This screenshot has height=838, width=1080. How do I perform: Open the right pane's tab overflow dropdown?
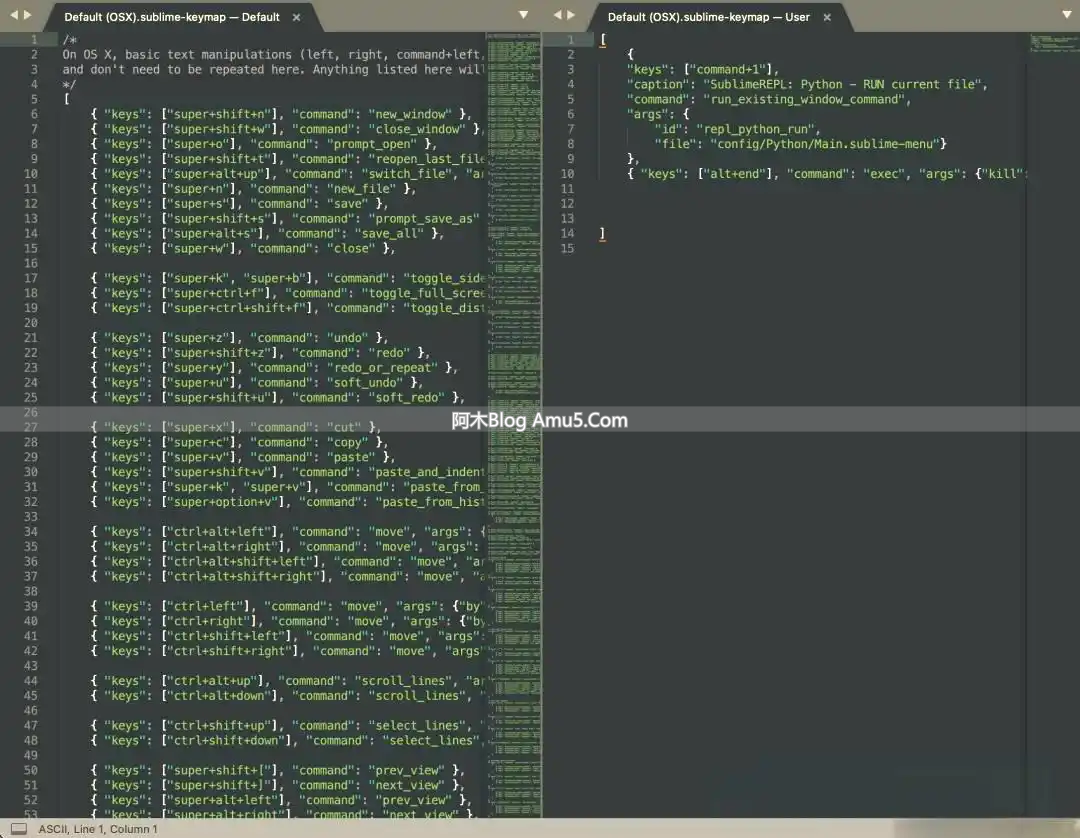[x=1066, y=16]
